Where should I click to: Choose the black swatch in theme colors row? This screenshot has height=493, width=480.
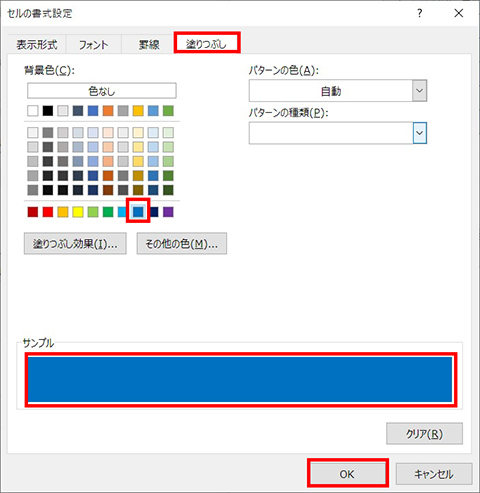pyautogui.click(x=48, y=111)
